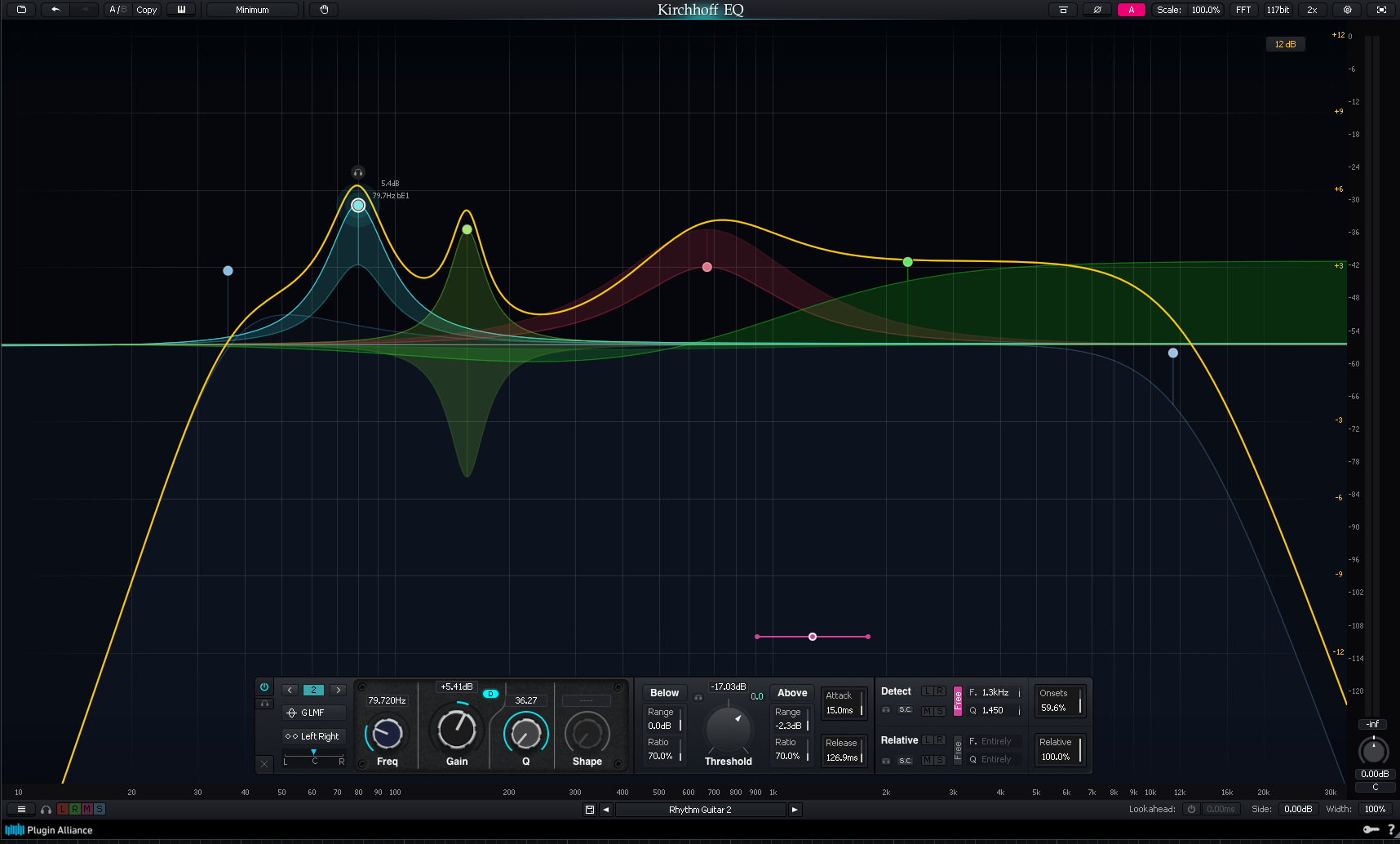The width and height of the screenshot is (1400, 844).
Task: Click the headphone solo icon above band 2
Action: tap(357, 172)
